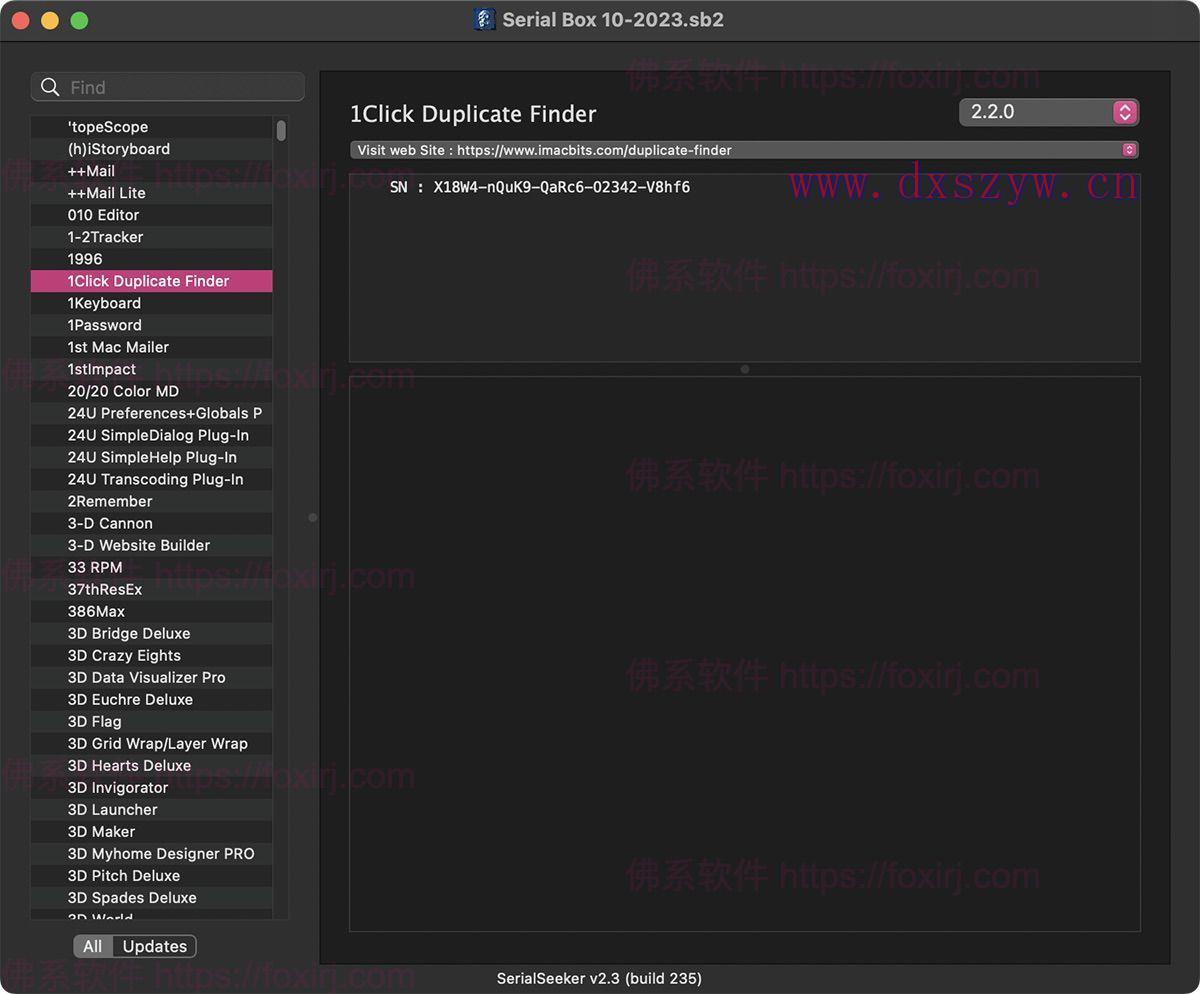
Task: Select 1-2Tracker in the list
Action: 151,237
